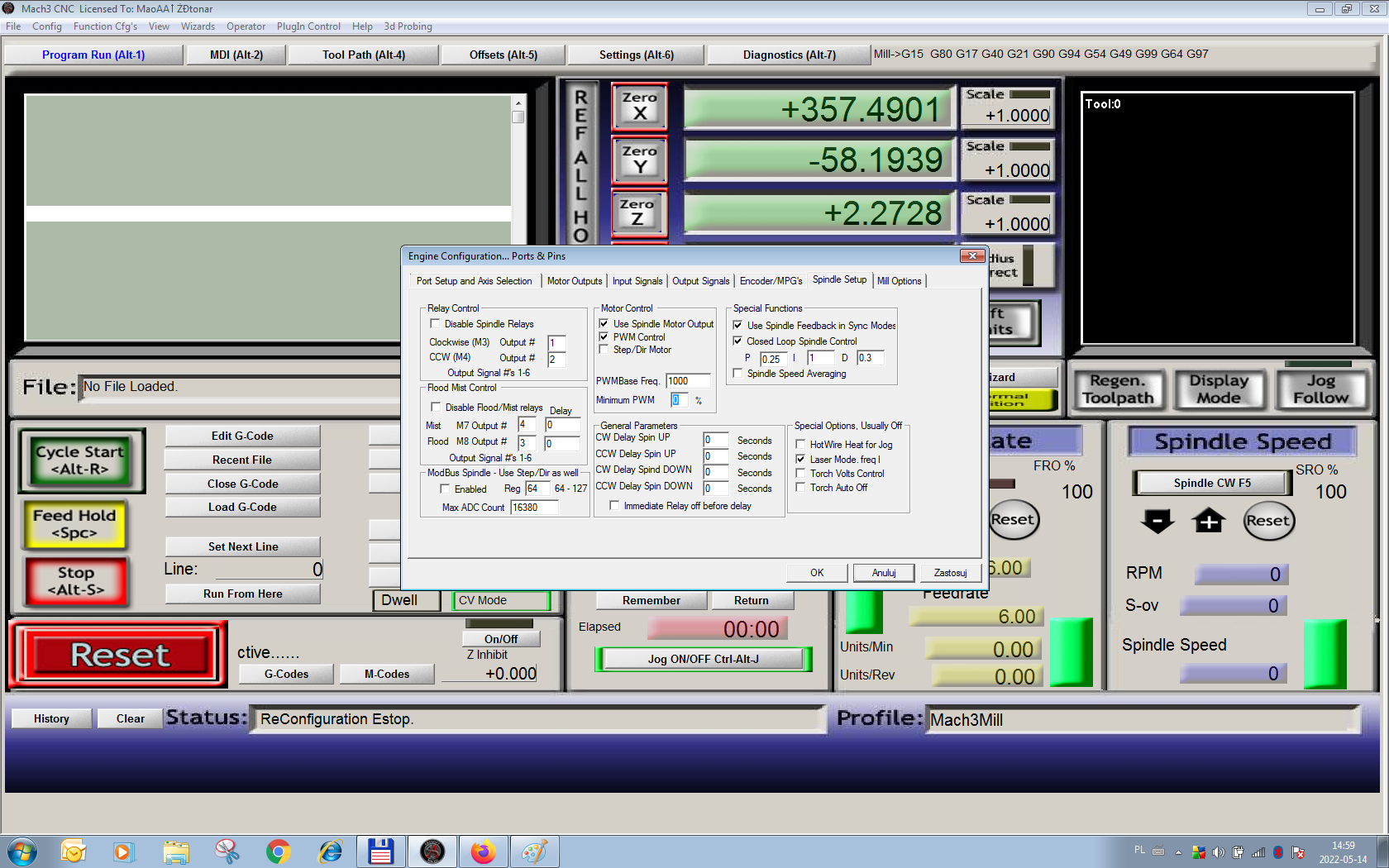Open Windows Start menu orb
The width and height of the screenshot is (1389, 868).
[x=22, y=851]
